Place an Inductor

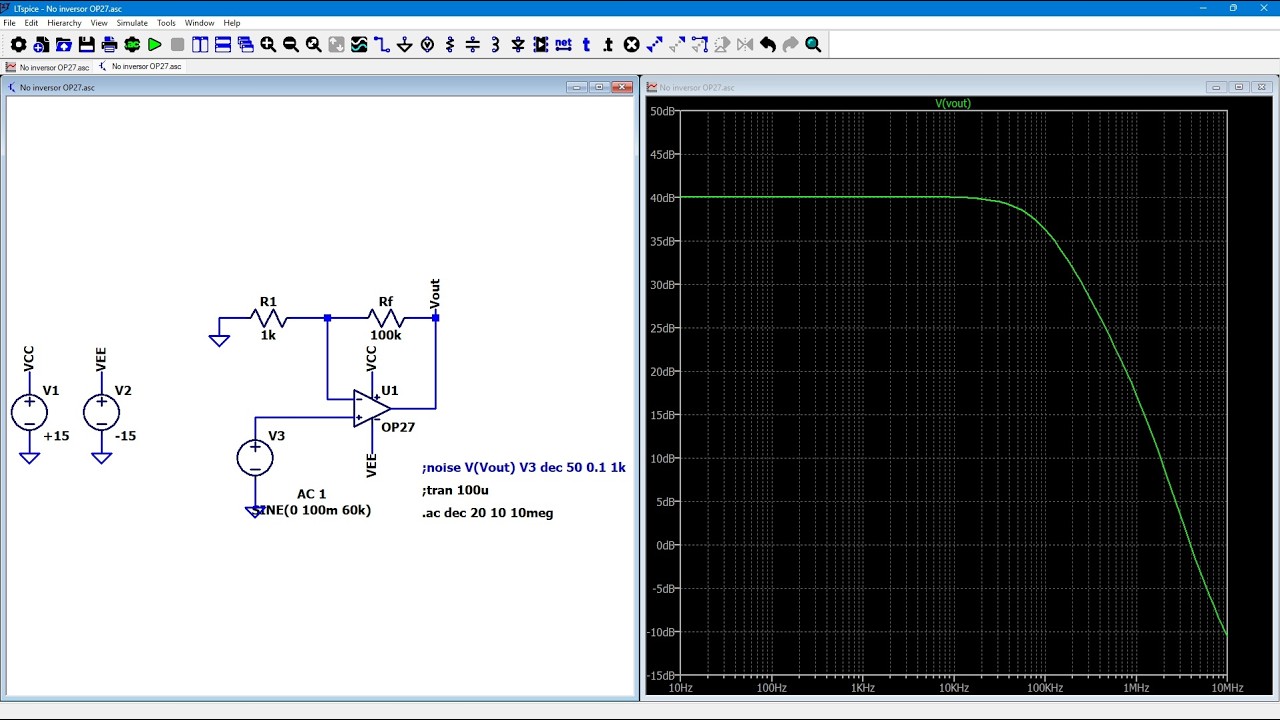[495, 44]
